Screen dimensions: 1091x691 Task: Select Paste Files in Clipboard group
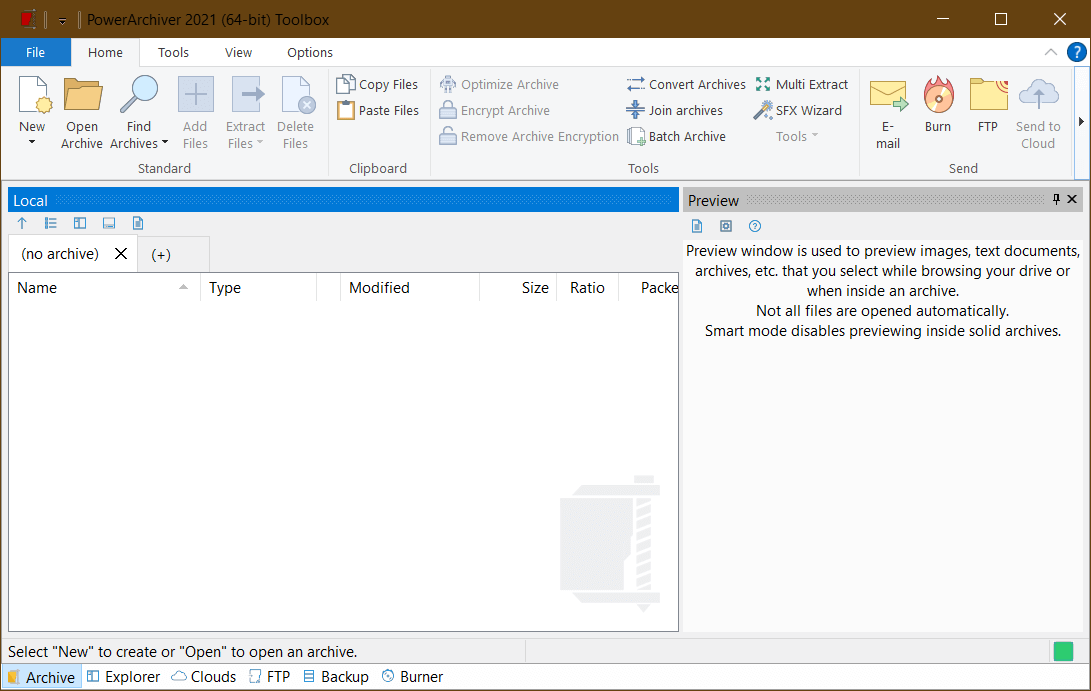(x=378, y=111)
